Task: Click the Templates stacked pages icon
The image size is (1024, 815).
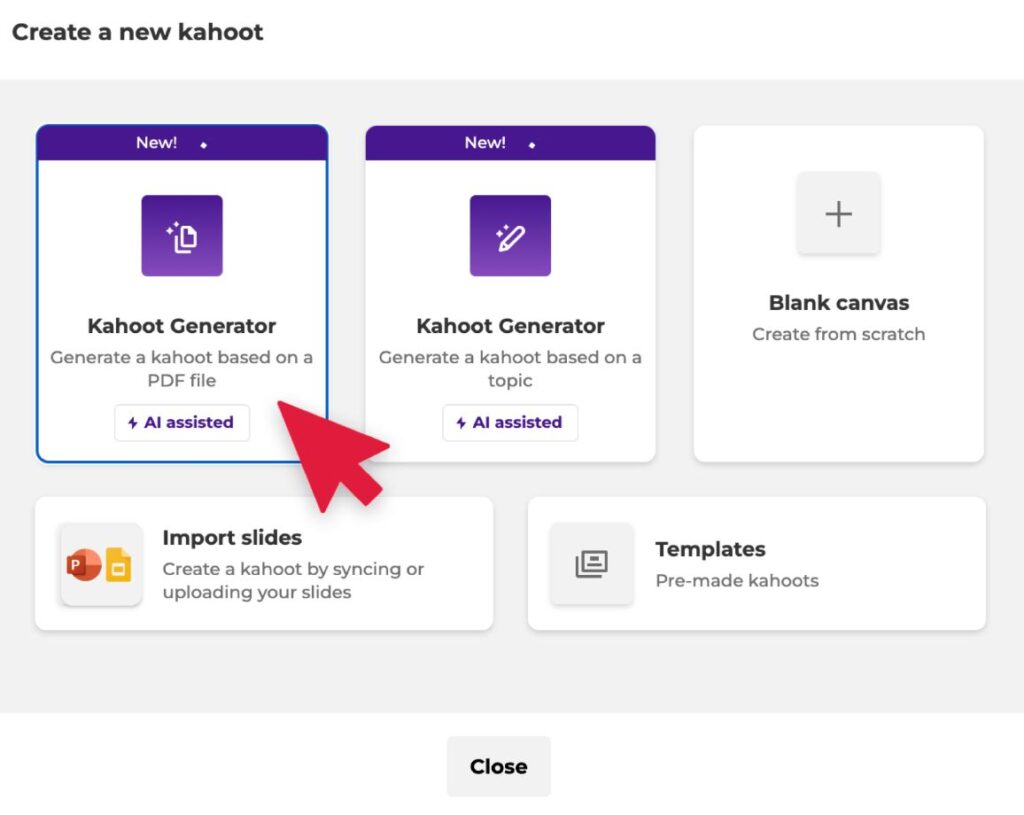Action: click(592, 564)
